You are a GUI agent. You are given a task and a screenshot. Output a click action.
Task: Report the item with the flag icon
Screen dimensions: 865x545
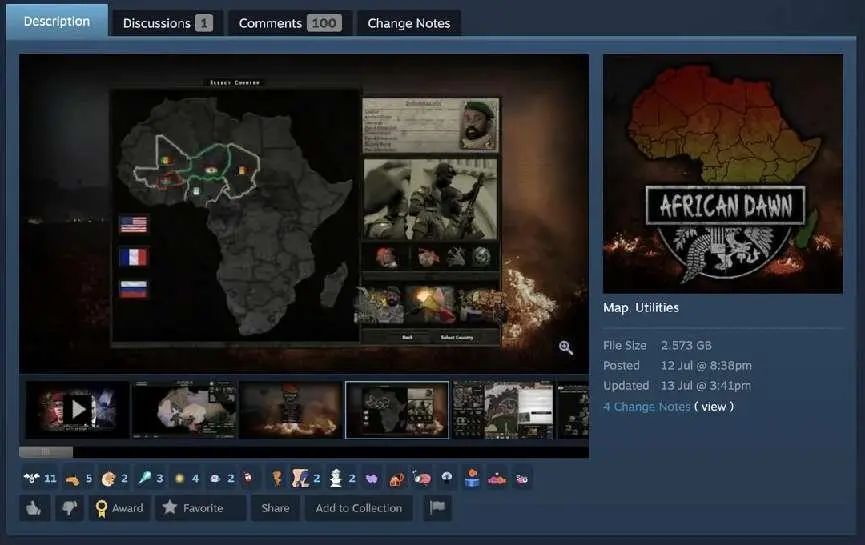437,507
